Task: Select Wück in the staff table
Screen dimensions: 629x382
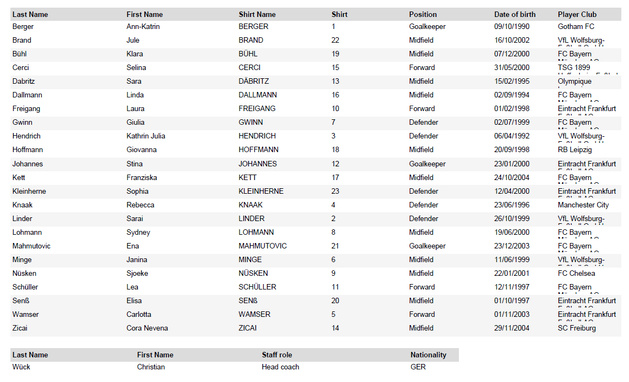Action: click(x=21, y=367)
